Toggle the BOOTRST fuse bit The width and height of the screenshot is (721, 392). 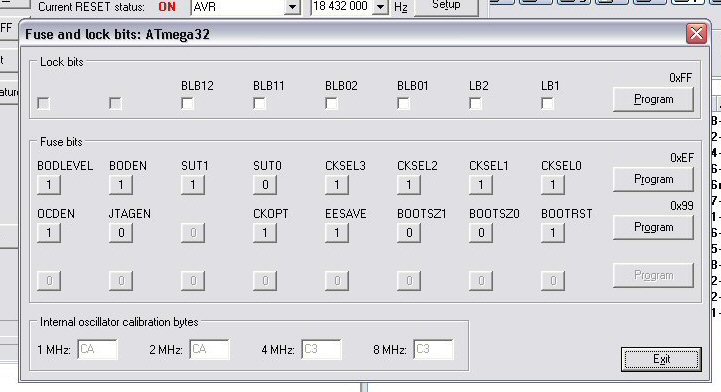[x=553, y=233]
